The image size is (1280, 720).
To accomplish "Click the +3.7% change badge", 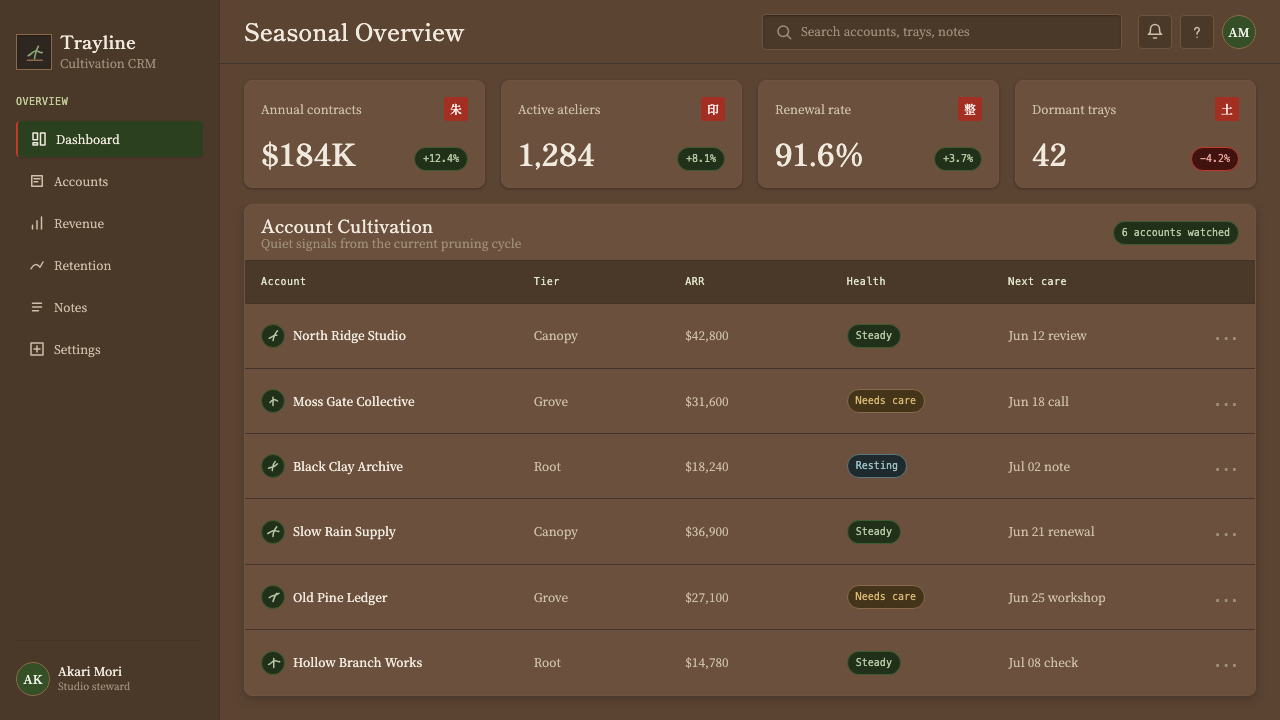I will [958, 159].
